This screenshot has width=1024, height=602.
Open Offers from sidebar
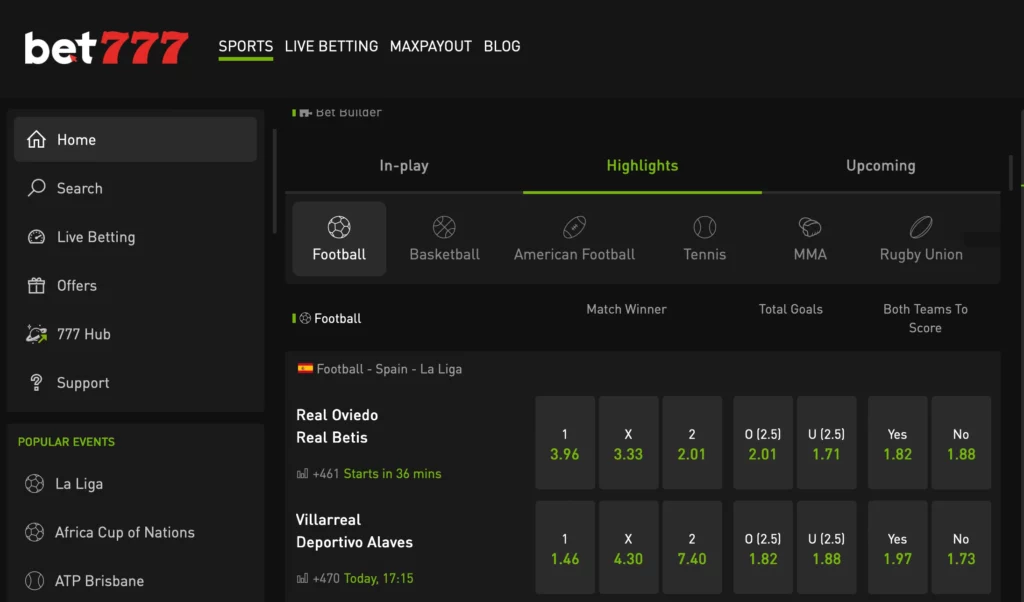[135, 285]
